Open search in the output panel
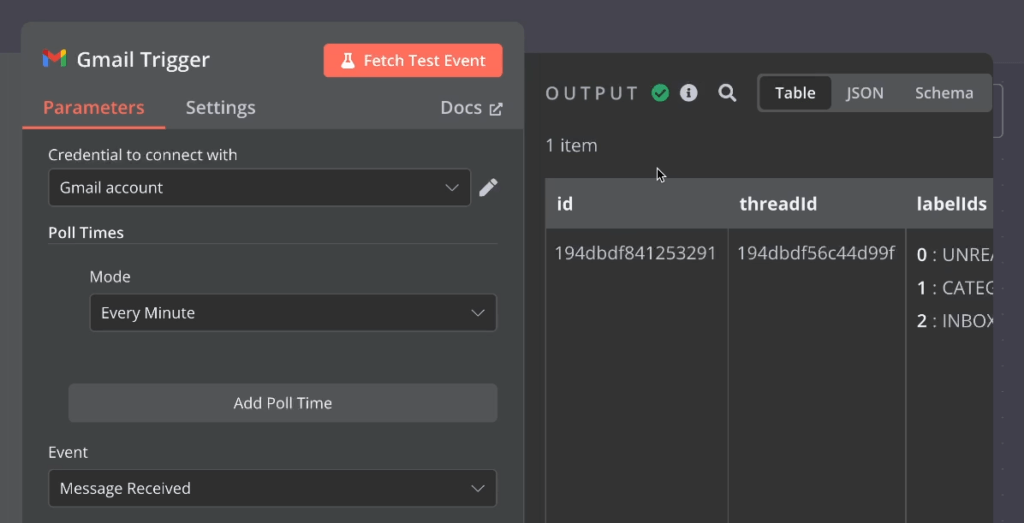 pyautogui.click(x=728, y=93)
